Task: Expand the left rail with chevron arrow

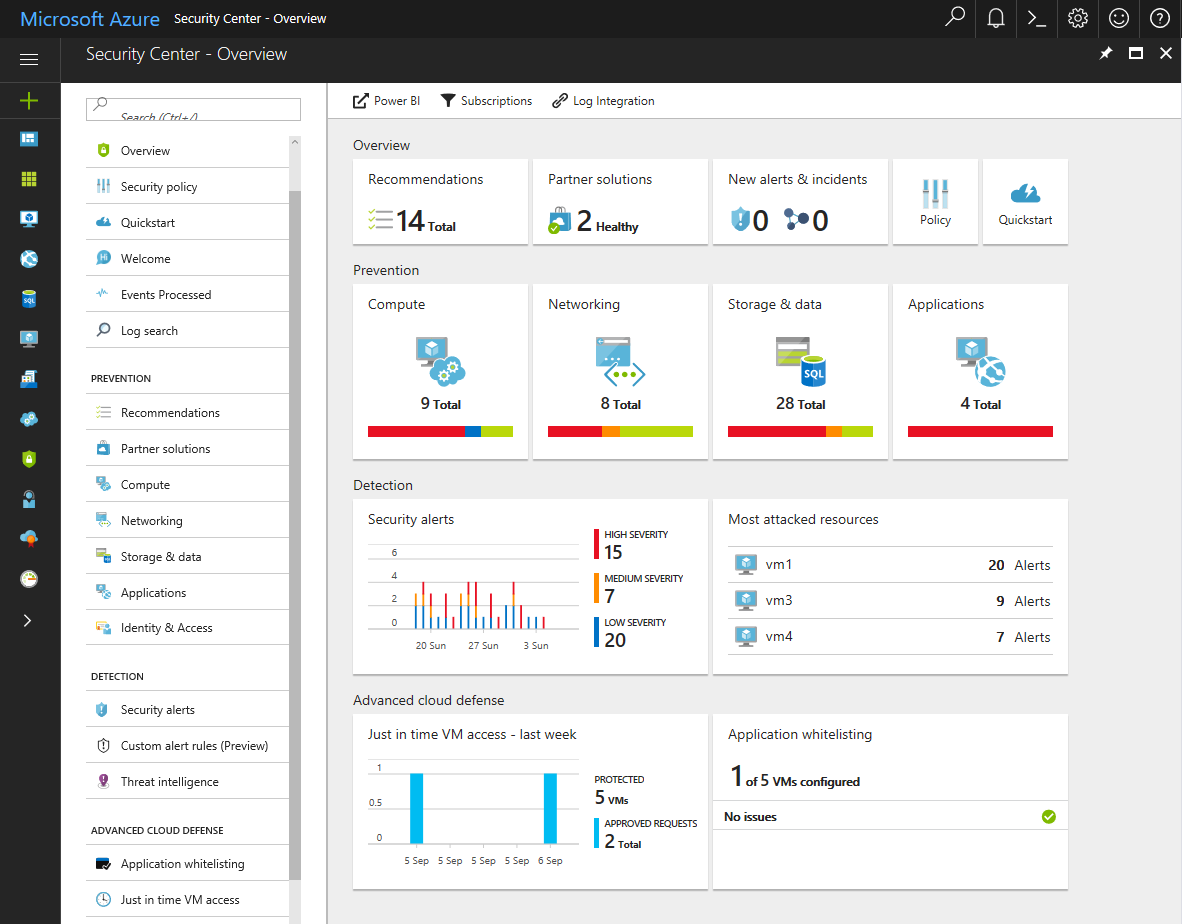Action: tap(28, 620)
